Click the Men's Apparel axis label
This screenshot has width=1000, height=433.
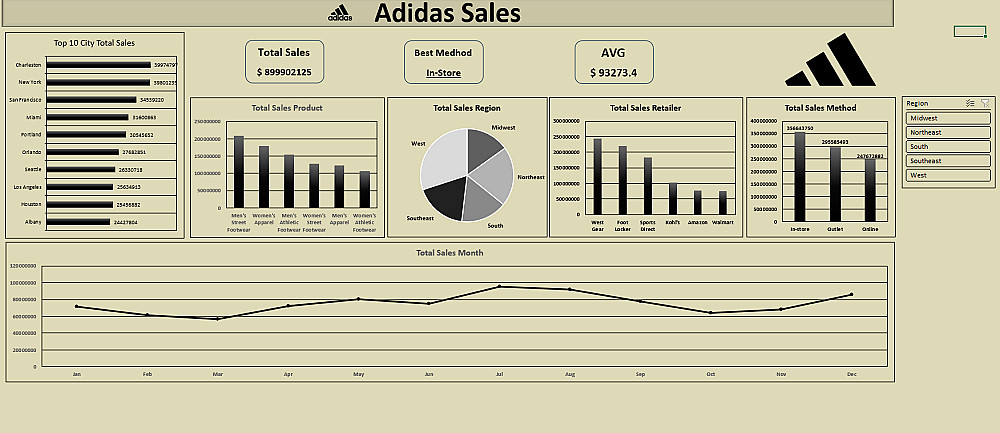339,219
